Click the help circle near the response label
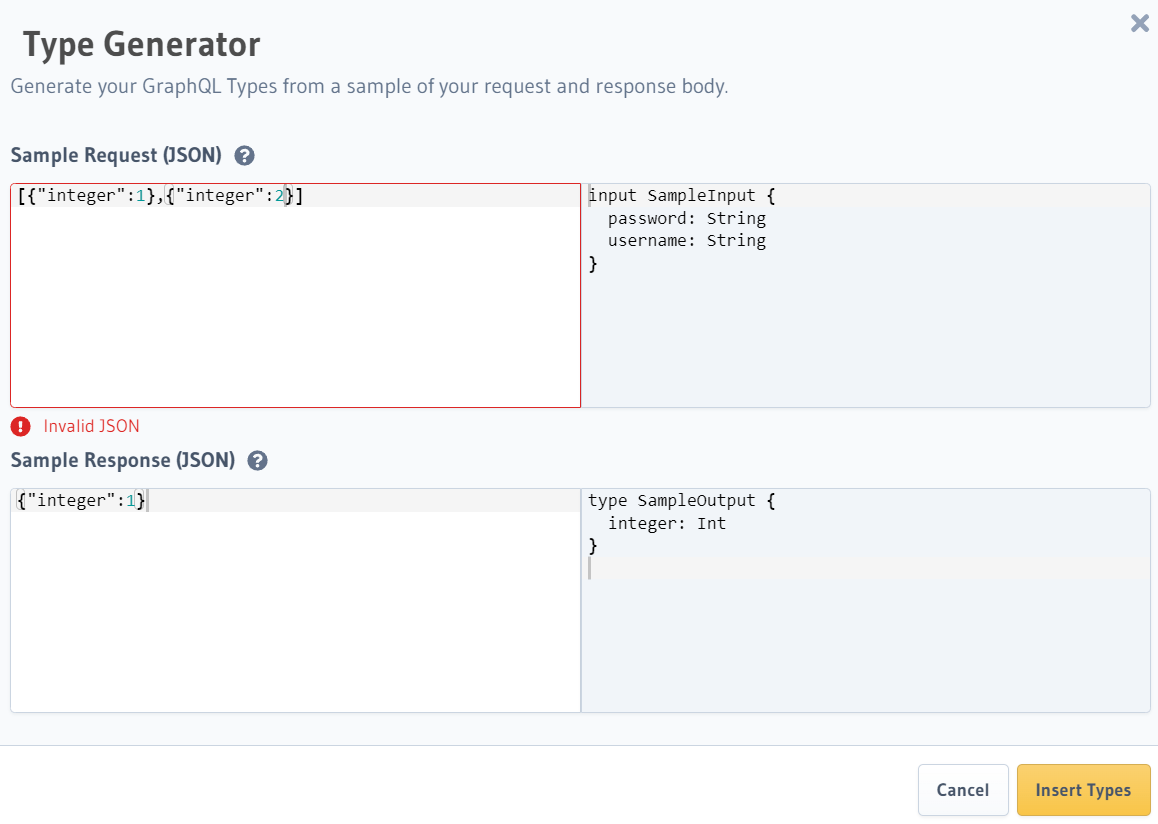The image size is (1158, 824). point(257,460)
